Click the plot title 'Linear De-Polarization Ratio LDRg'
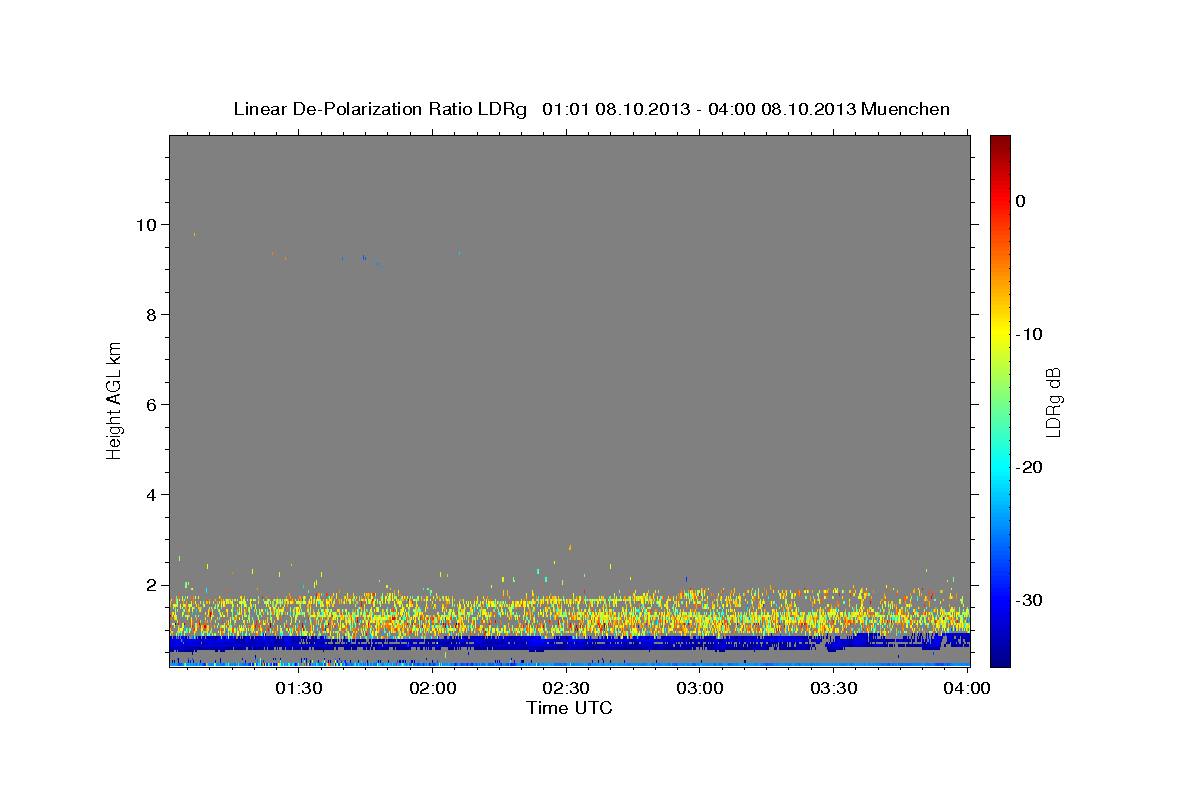The width and height of the screenshot is (1200, 800). click(x=380, y=109)
